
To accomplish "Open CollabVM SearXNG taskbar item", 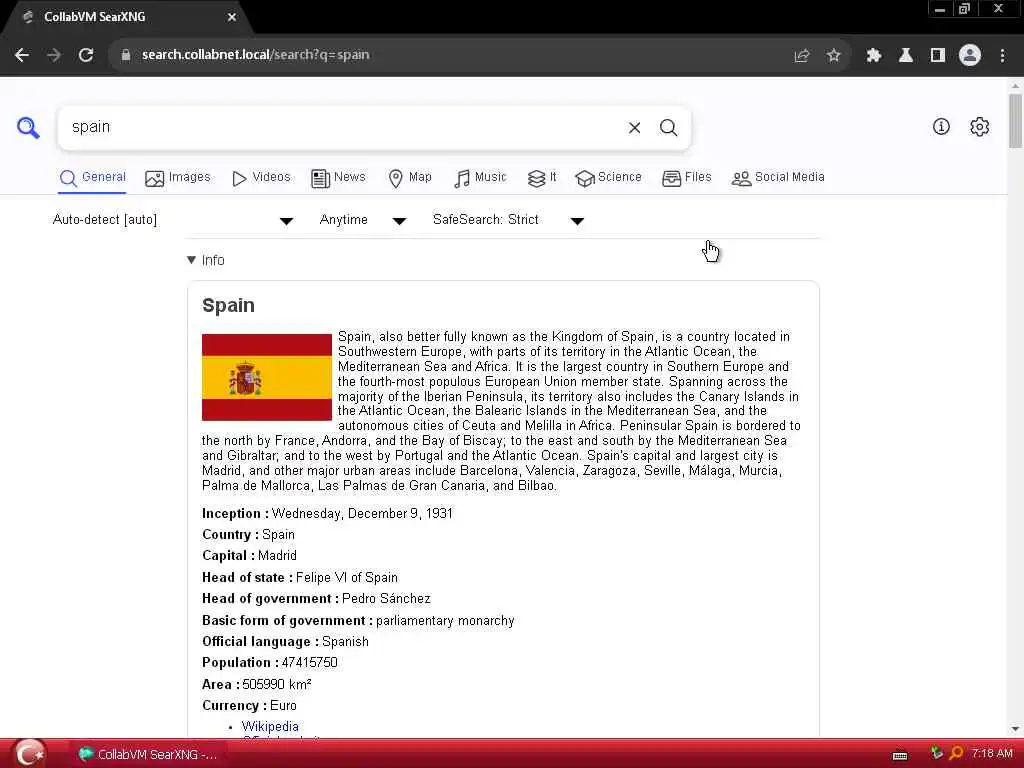I will click(x=148, y=754).
